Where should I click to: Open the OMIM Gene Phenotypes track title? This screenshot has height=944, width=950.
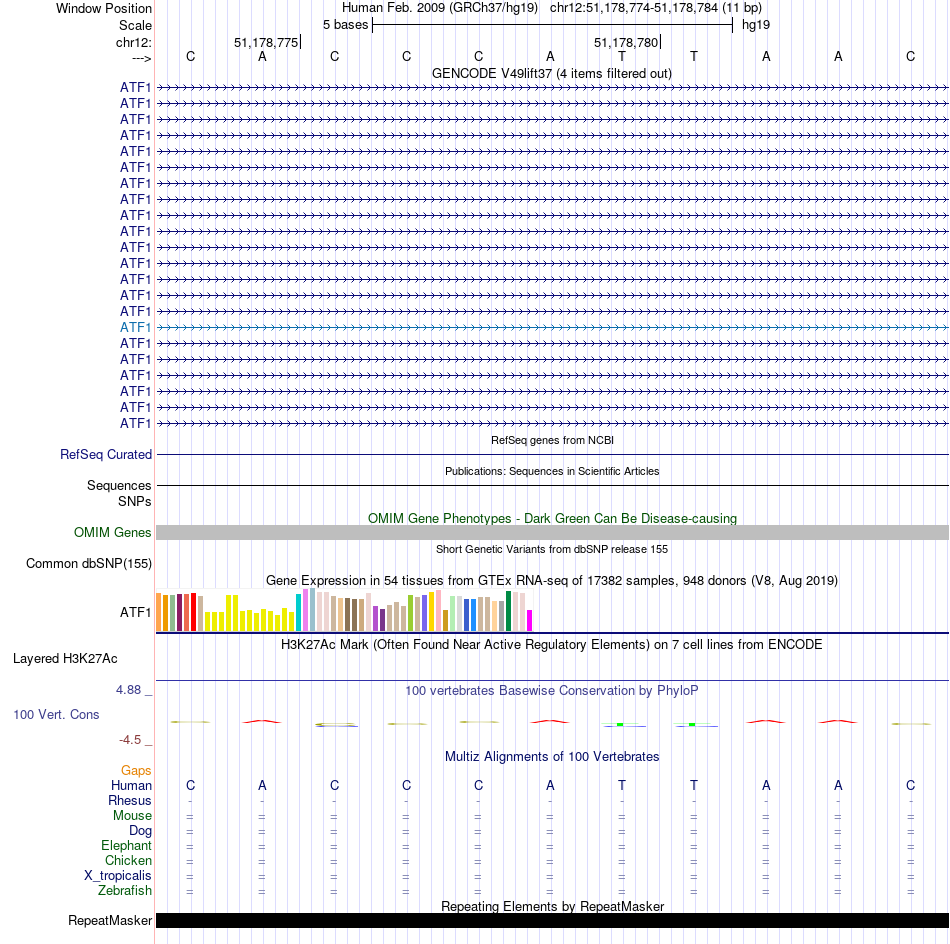(552, 518)
